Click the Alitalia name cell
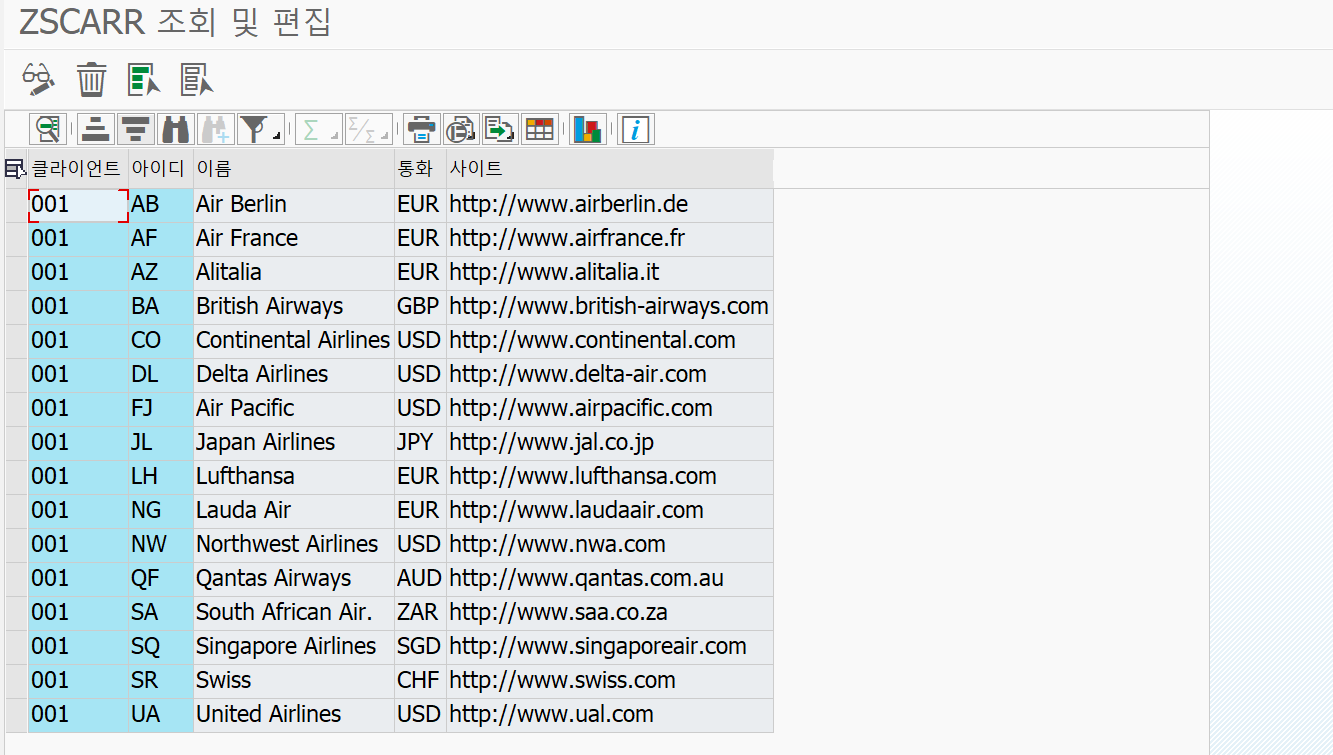The width and height of the screenshot is (1333, 755). 294,273
